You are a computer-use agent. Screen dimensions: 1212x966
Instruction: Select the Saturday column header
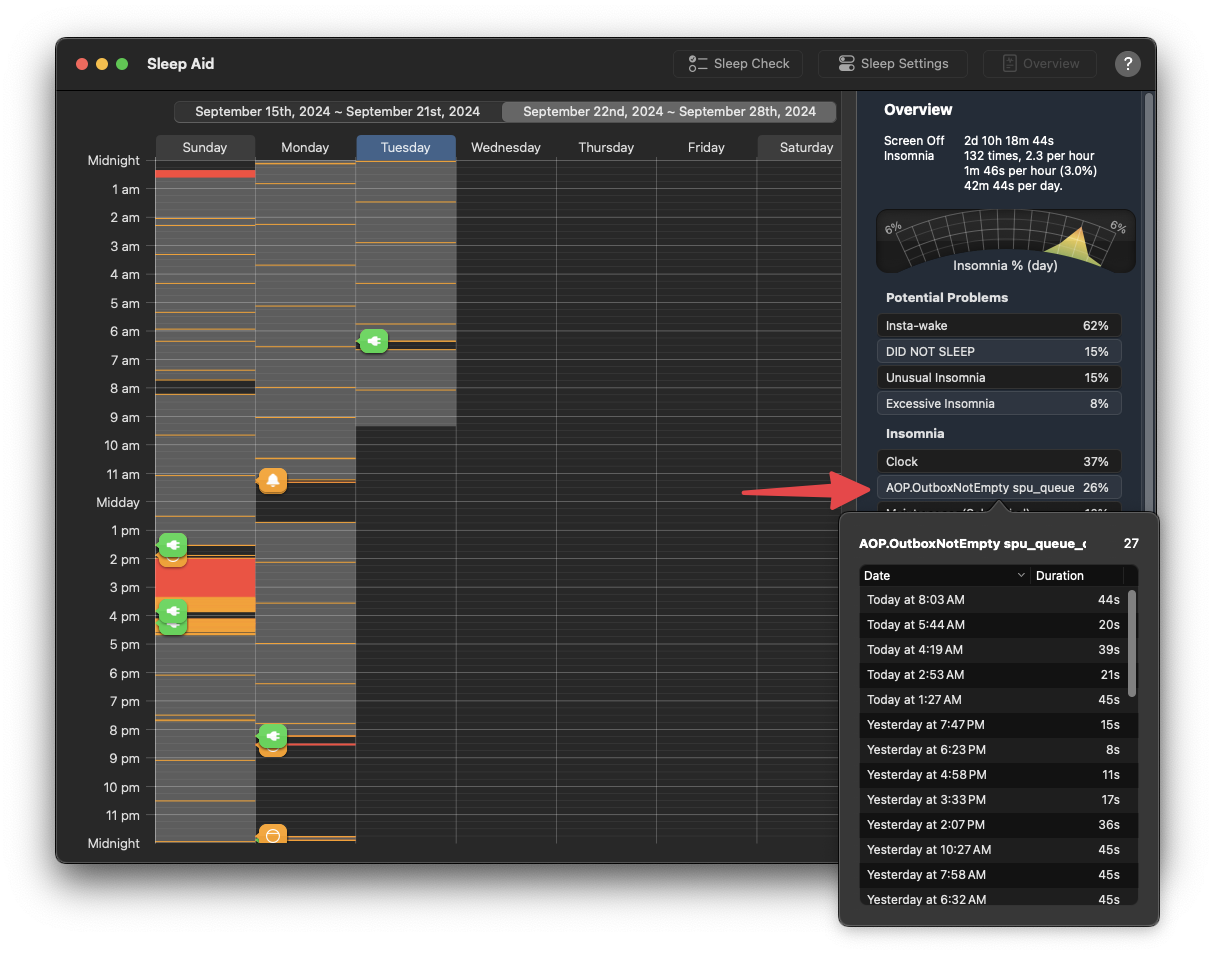(x=800, y=147)
